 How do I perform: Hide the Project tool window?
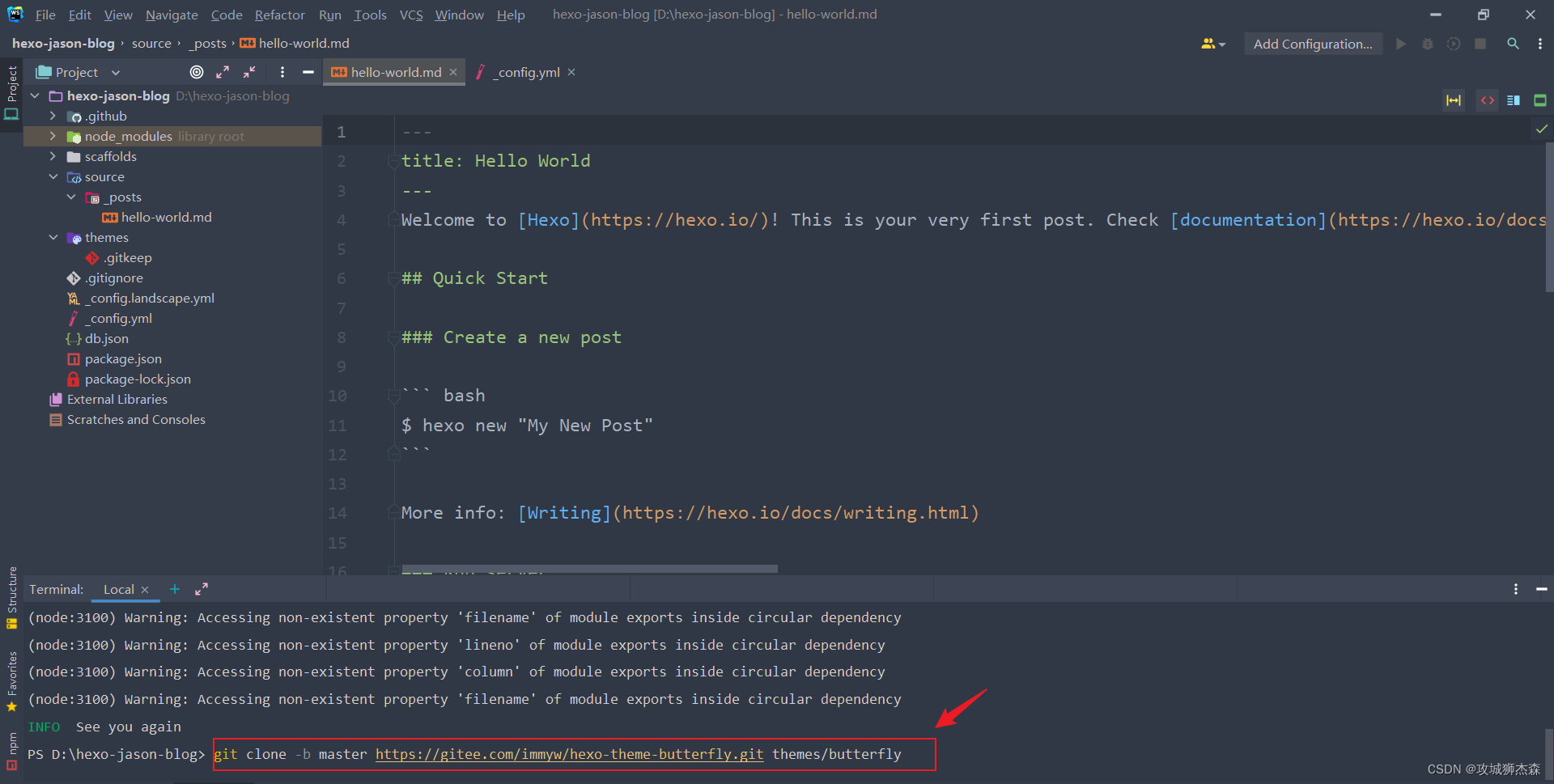(308, 72)
